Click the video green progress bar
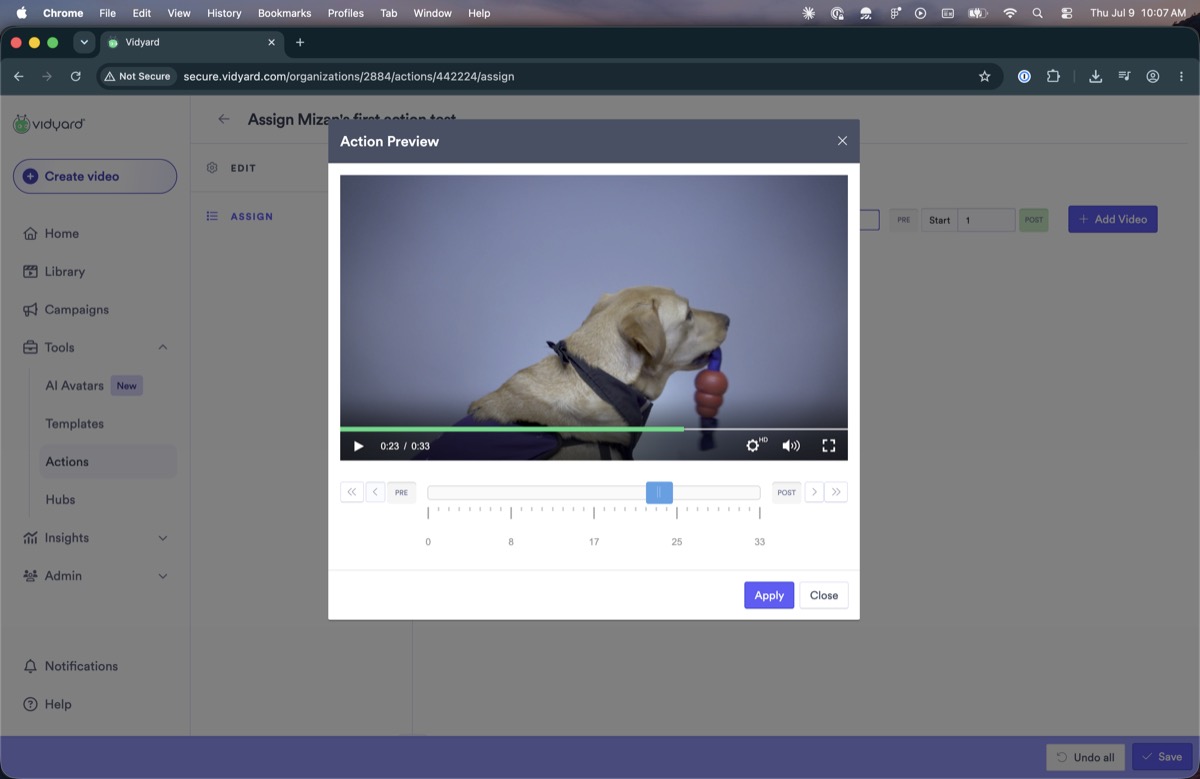The image size is (1200, 779). (512, 429)
